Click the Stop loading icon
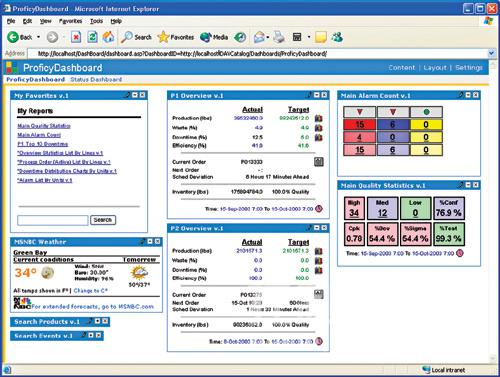500x377 pixels. (x=76, y=37)
